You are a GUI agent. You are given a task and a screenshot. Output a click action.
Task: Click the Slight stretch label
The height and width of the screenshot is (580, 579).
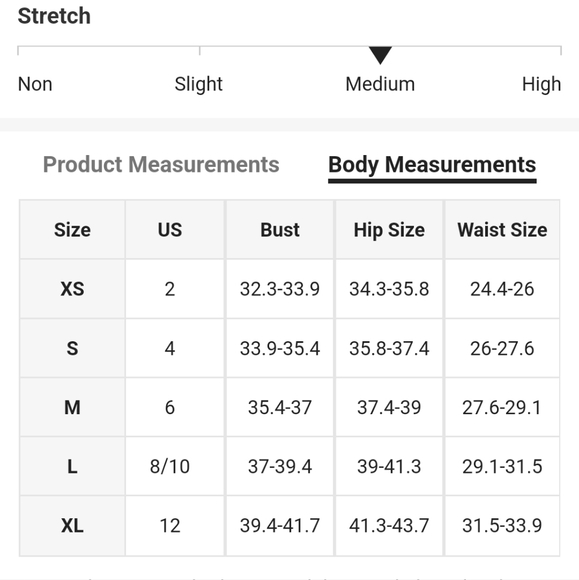pyautogui.click(x=198, y=84)
